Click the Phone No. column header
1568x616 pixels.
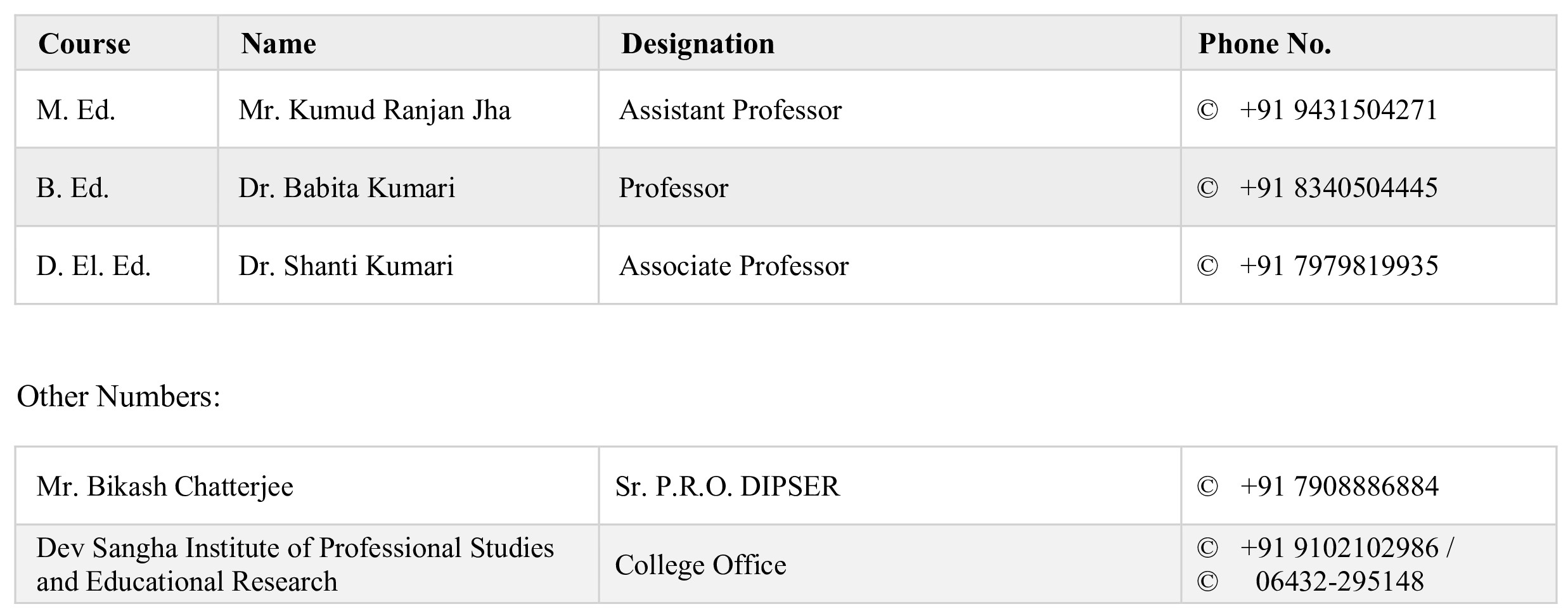pyautogui.click(x=1264, y=44)
